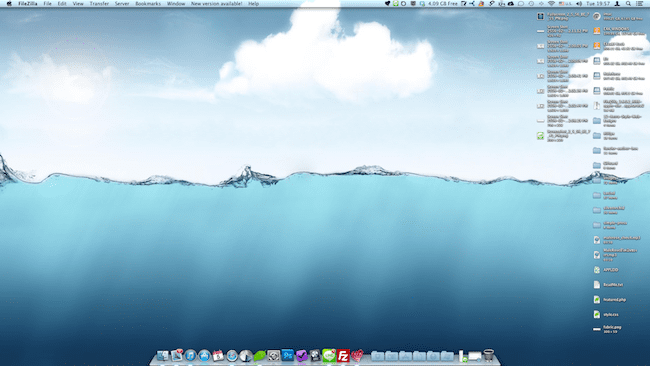Open the first folder stack in the Dock
The image size is (650, 366).
pos(378,356)
